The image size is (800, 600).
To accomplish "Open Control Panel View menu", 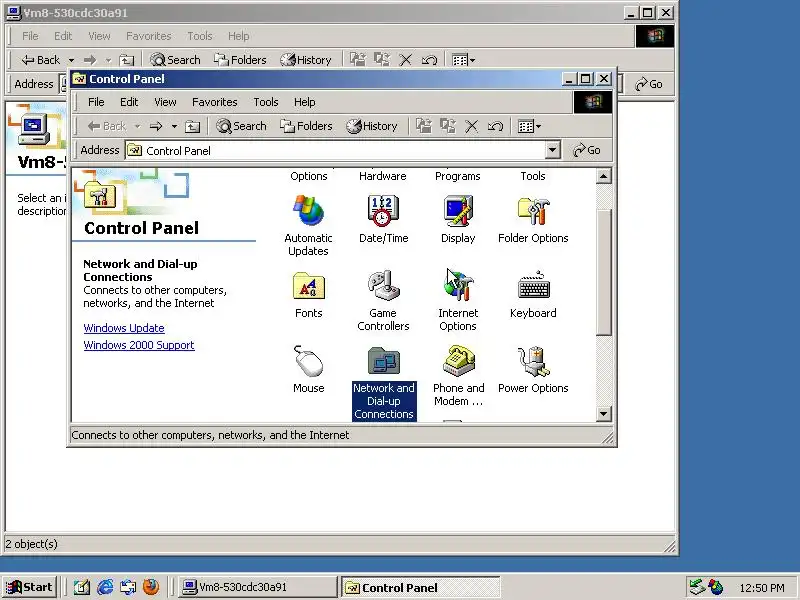I will tap(165, 102).
